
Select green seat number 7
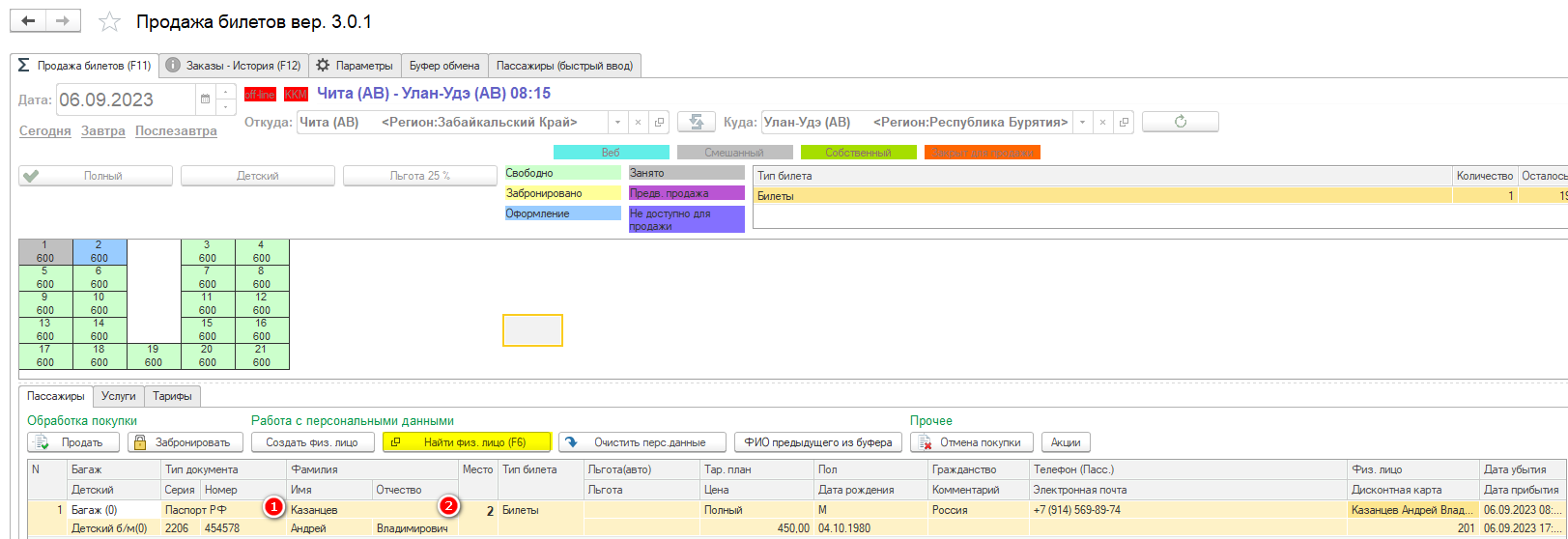tap(207, 278)
